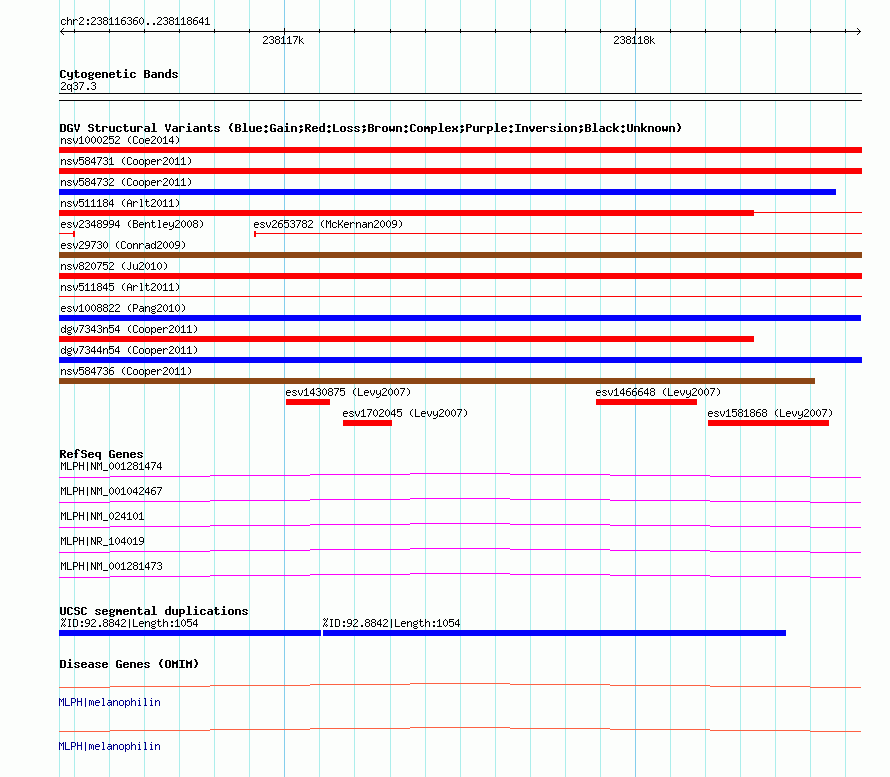Click the 238117k ruler tick label
The width and height of the screenshot is (890, 777).
point(283,40)
